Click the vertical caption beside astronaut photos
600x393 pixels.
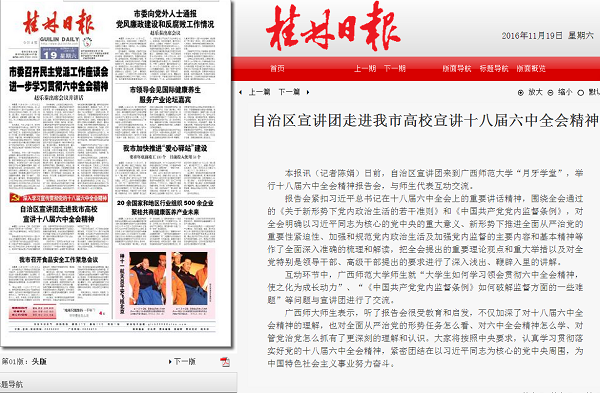(122, 284)
